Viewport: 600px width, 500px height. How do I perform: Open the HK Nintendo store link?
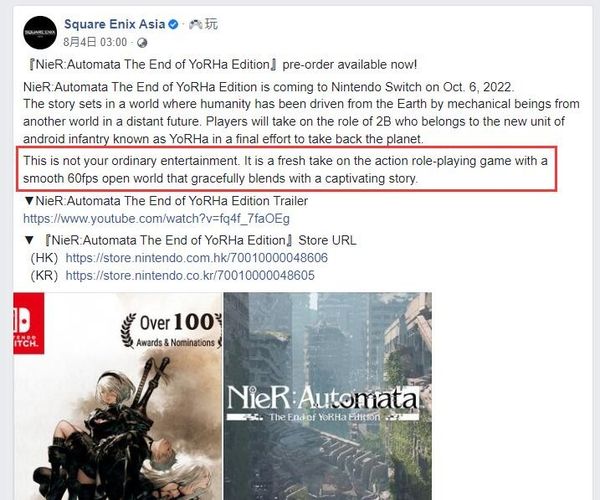pos(196,258)
